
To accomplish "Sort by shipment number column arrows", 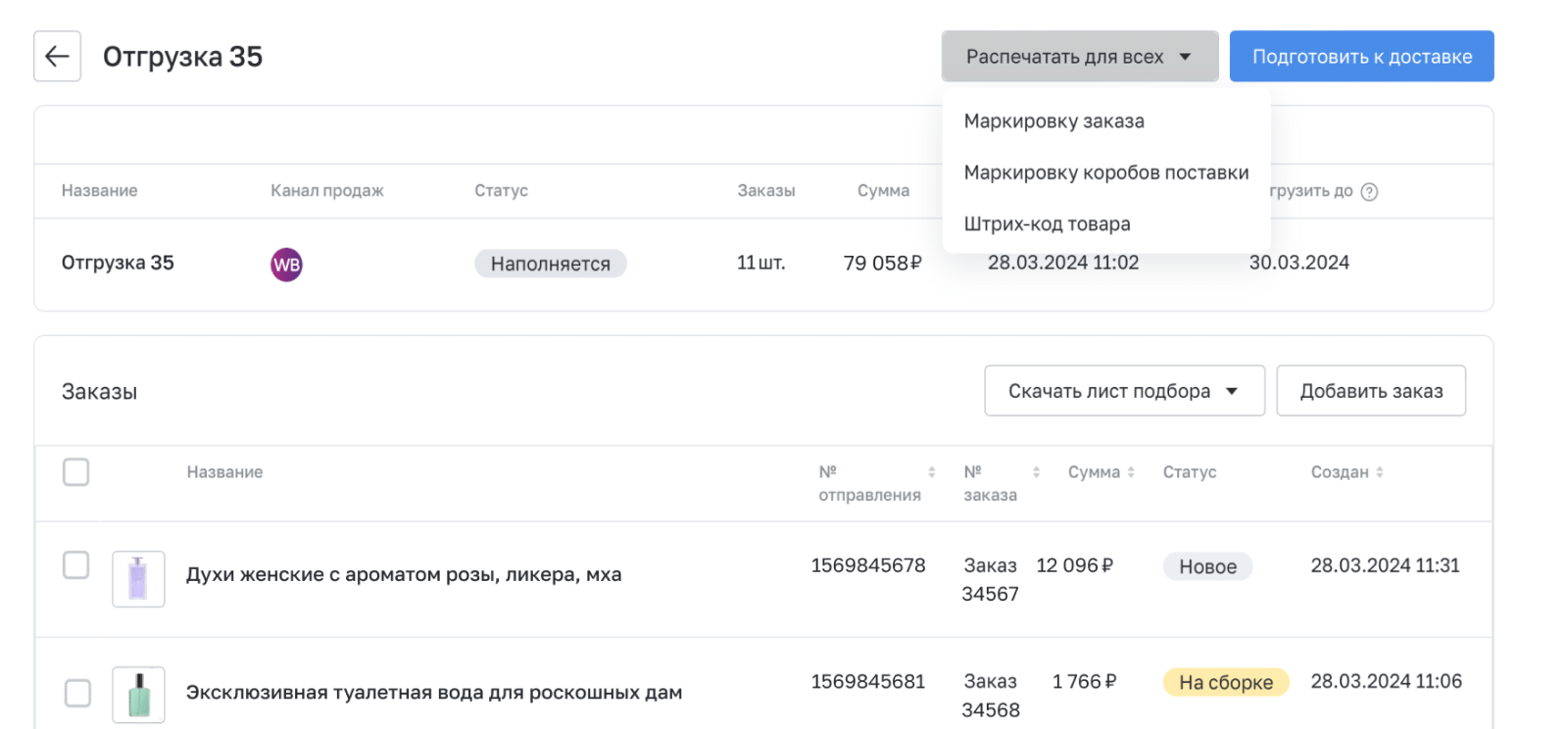I will tap(931, 472).
